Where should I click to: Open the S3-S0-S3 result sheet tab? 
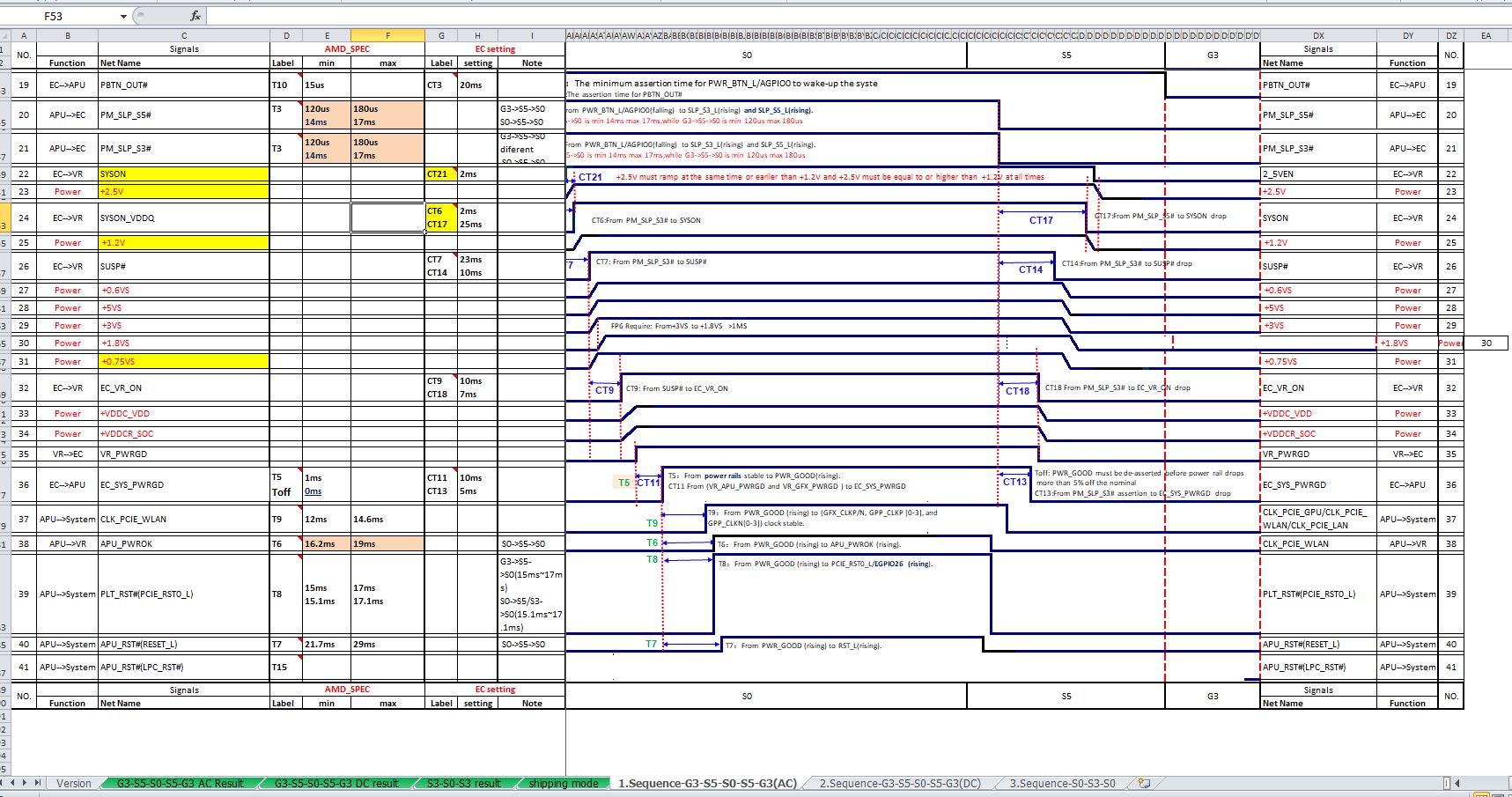tap(463, 783)
